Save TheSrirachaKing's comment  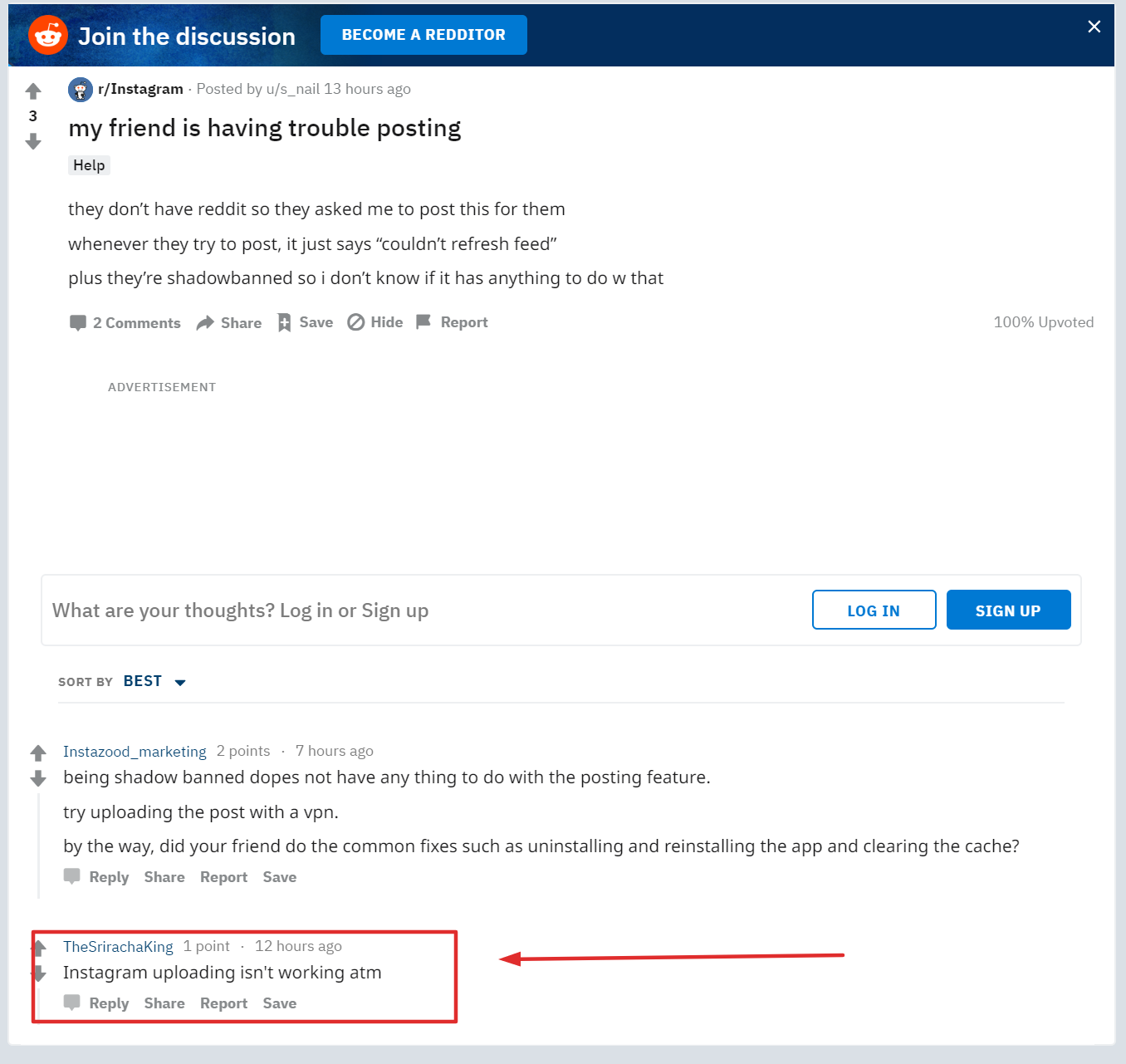point(280,1003)
